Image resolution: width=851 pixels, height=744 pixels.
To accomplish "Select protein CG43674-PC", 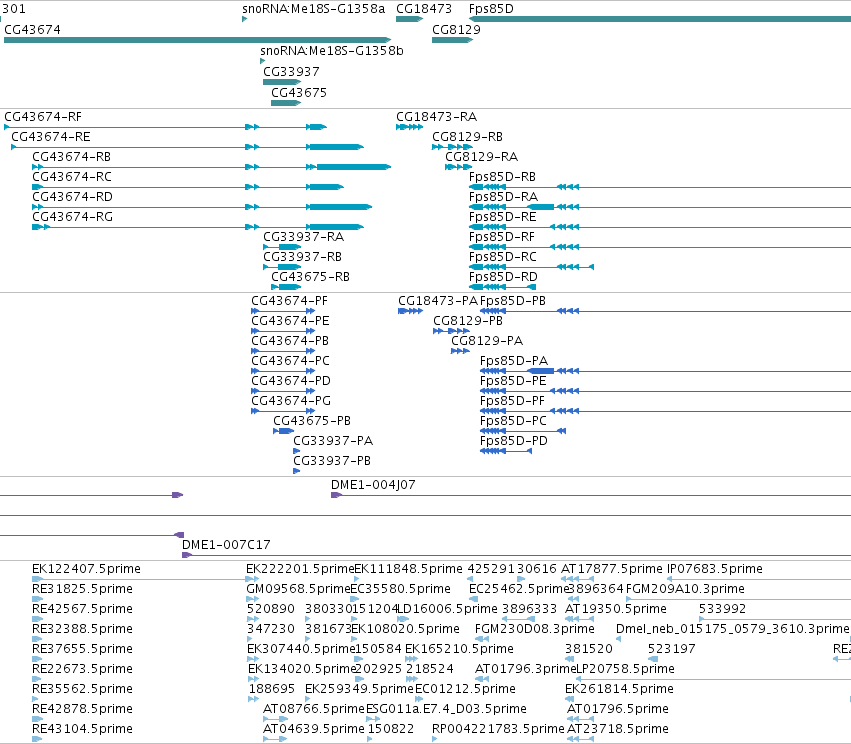I will coord(283,371).
